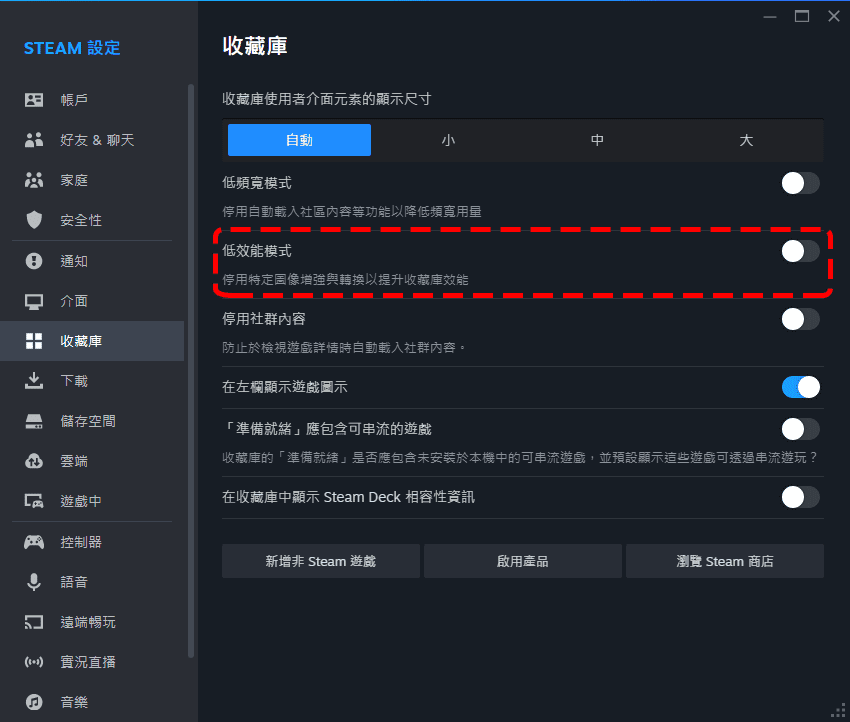This screenshot has width=850, height=722.
Task: Click the 語音 microphone icon
Action: click(35, 581)
